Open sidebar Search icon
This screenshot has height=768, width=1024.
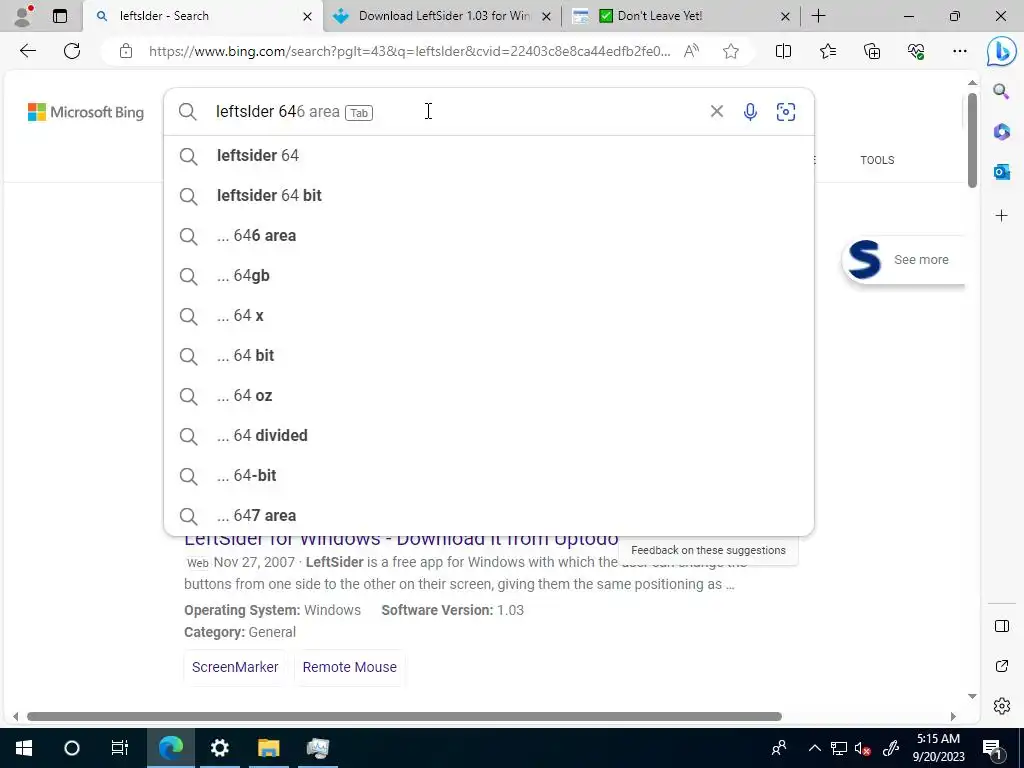pyautogui.click(x=1001, y=91)
